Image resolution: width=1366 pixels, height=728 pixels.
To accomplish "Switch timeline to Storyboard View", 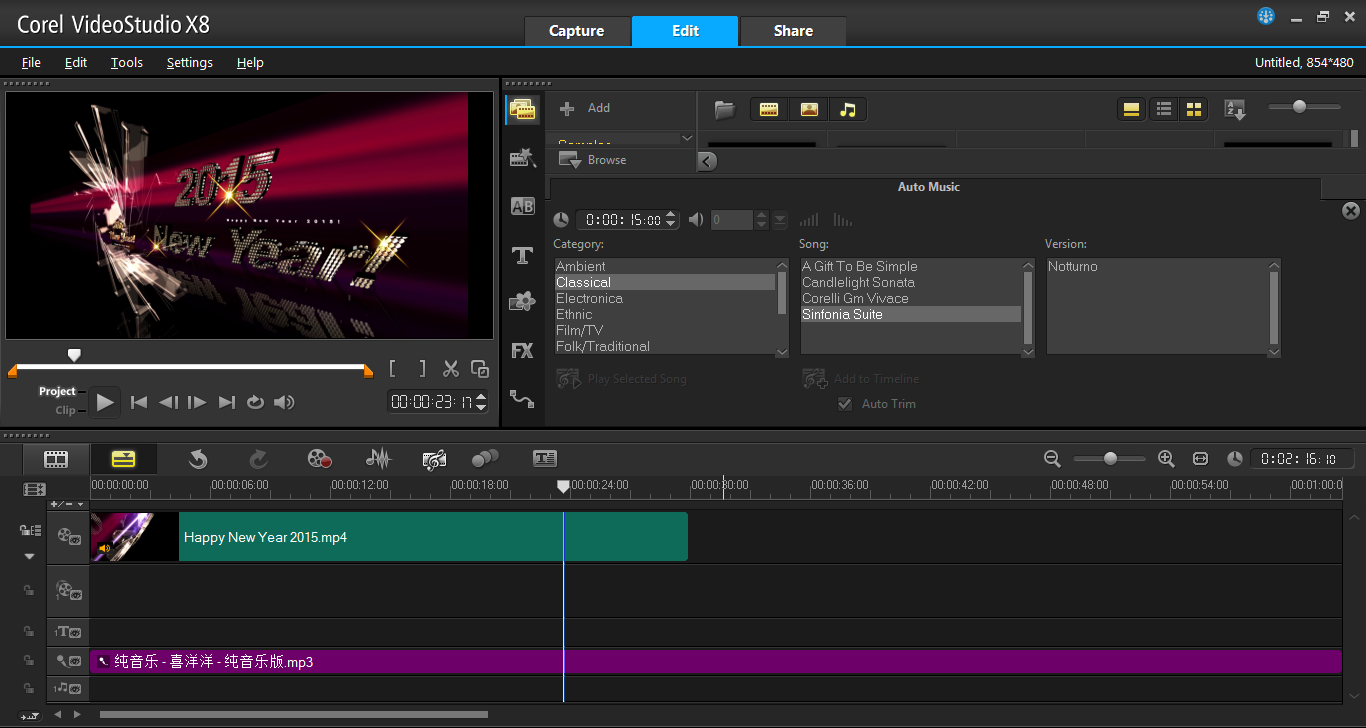I will [x=57, y=459].
